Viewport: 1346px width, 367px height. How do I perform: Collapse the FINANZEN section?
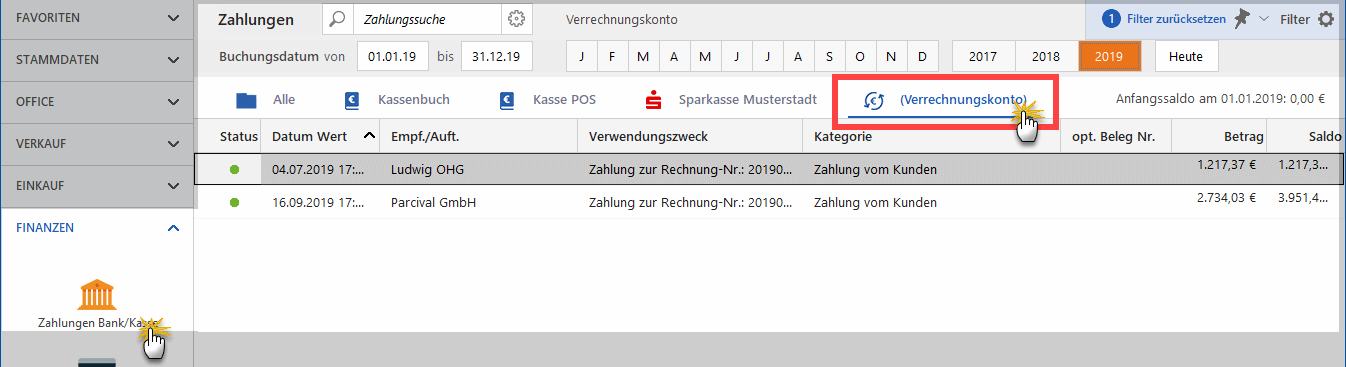point(174,228)
